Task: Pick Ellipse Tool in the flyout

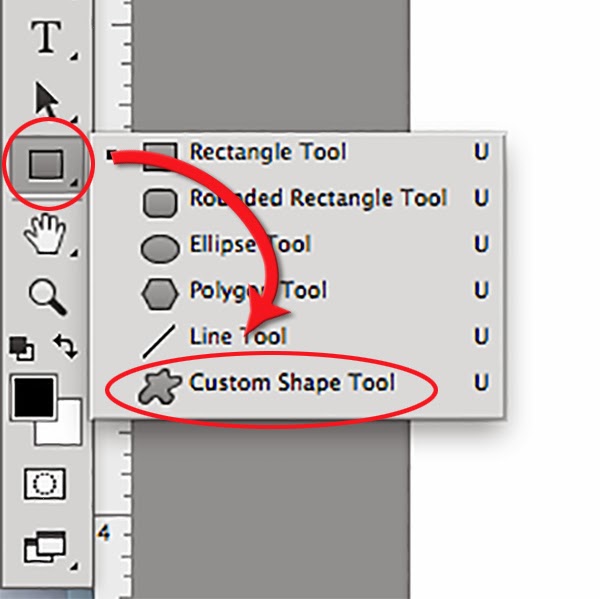Action: 250,245
